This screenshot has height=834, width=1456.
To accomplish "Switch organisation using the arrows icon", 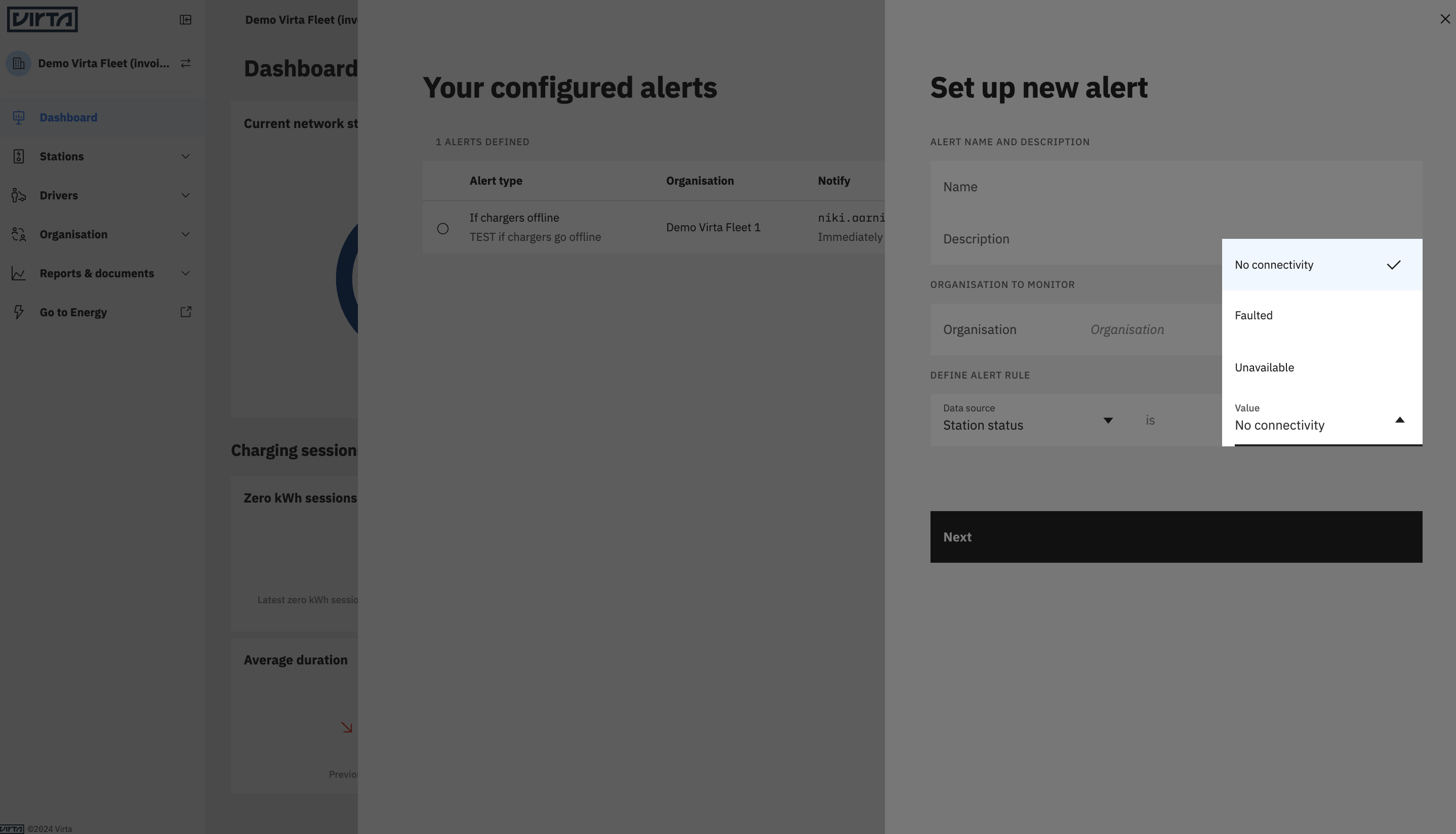I will coord(185,64).
